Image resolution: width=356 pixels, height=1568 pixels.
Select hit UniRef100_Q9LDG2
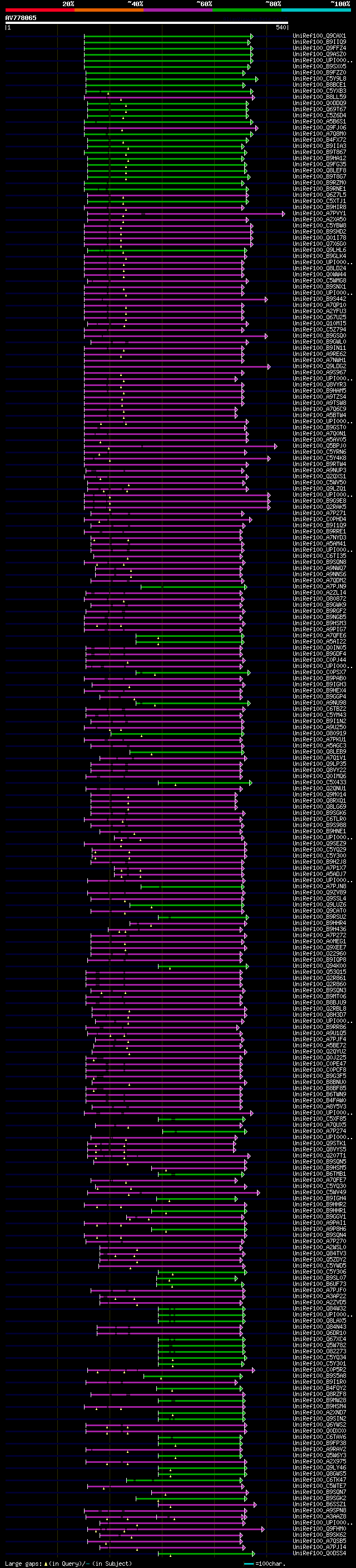[x=319, y=367]
